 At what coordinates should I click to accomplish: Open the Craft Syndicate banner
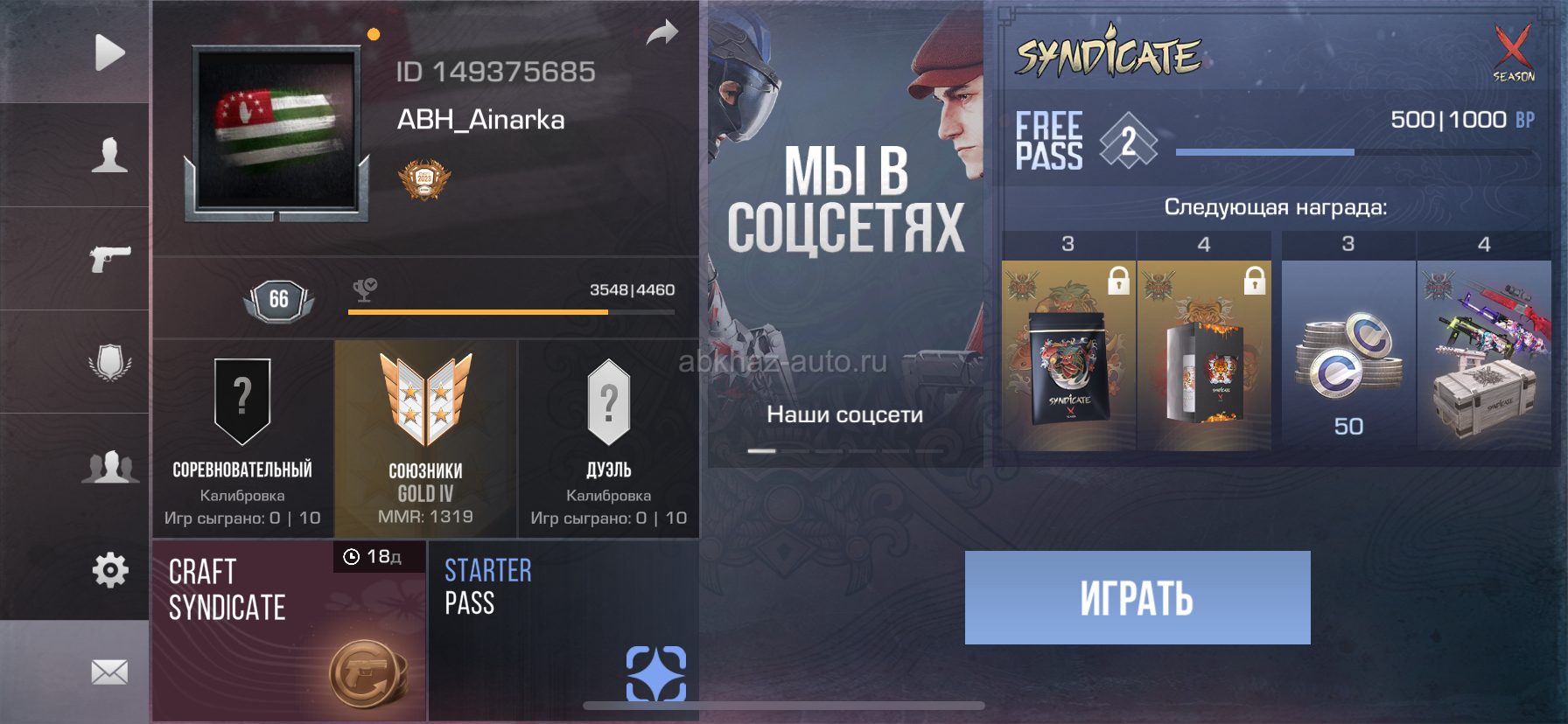pos(290,630)
